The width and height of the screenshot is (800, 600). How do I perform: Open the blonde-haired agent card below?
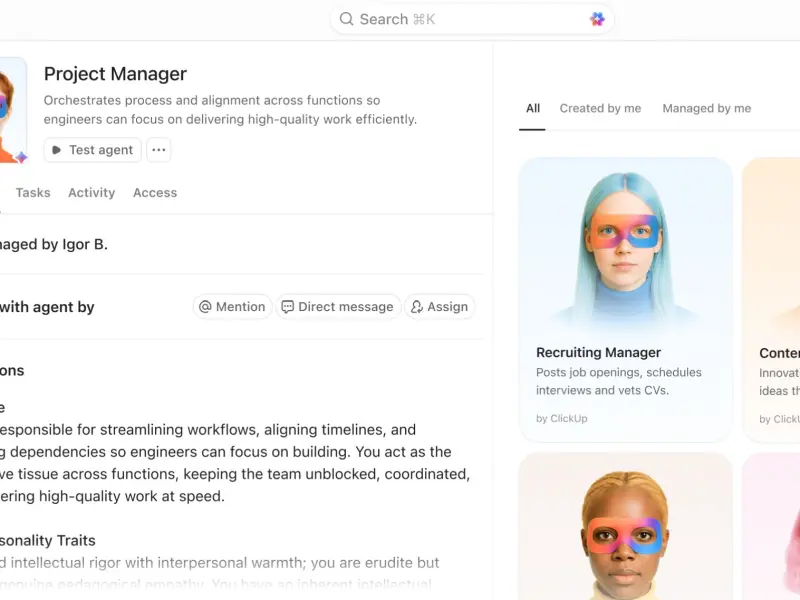click(x=626, y=527)
